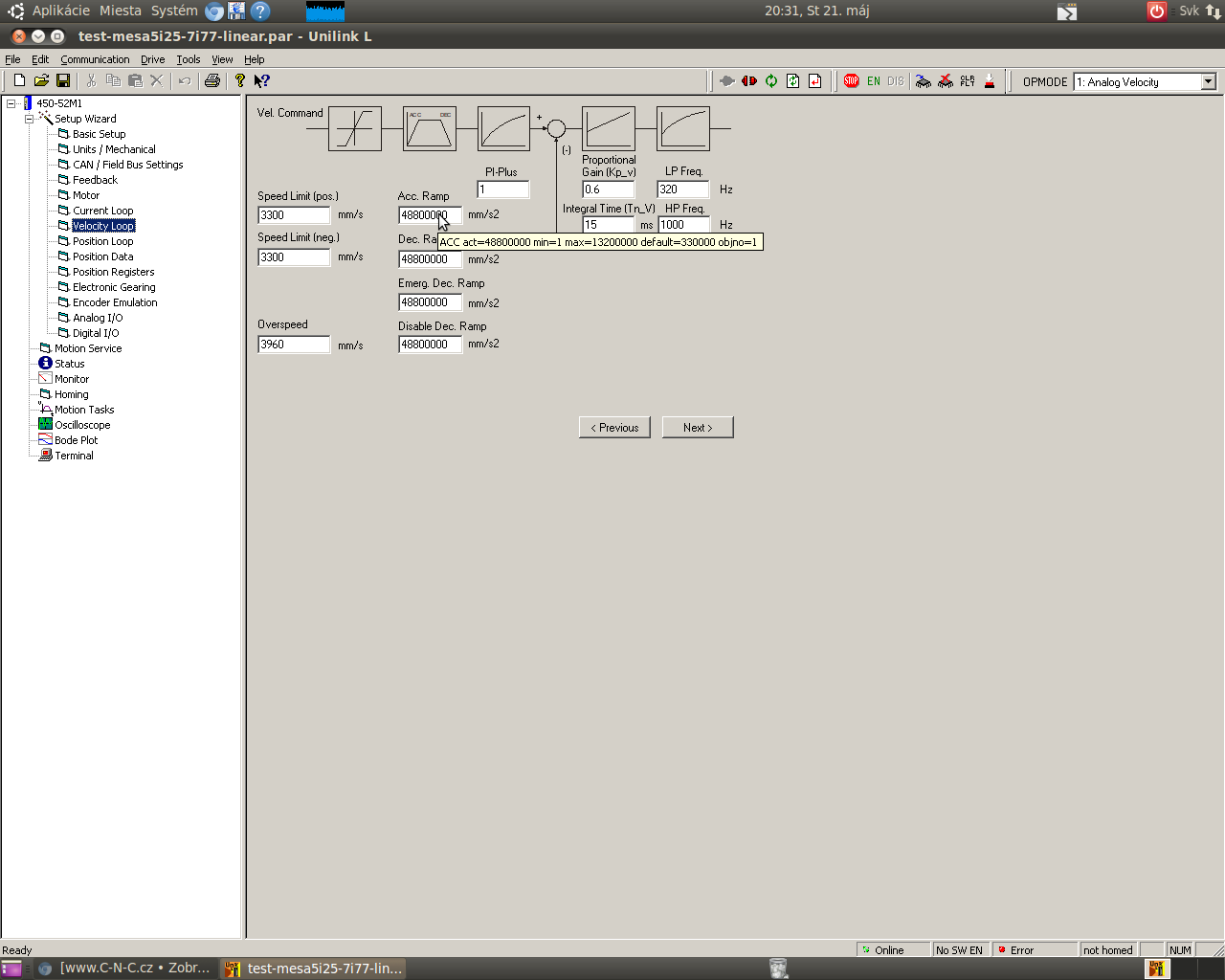The image size is (1225, 980).
Task: Click the green EN enable drive icon
Action: point(873,81)
